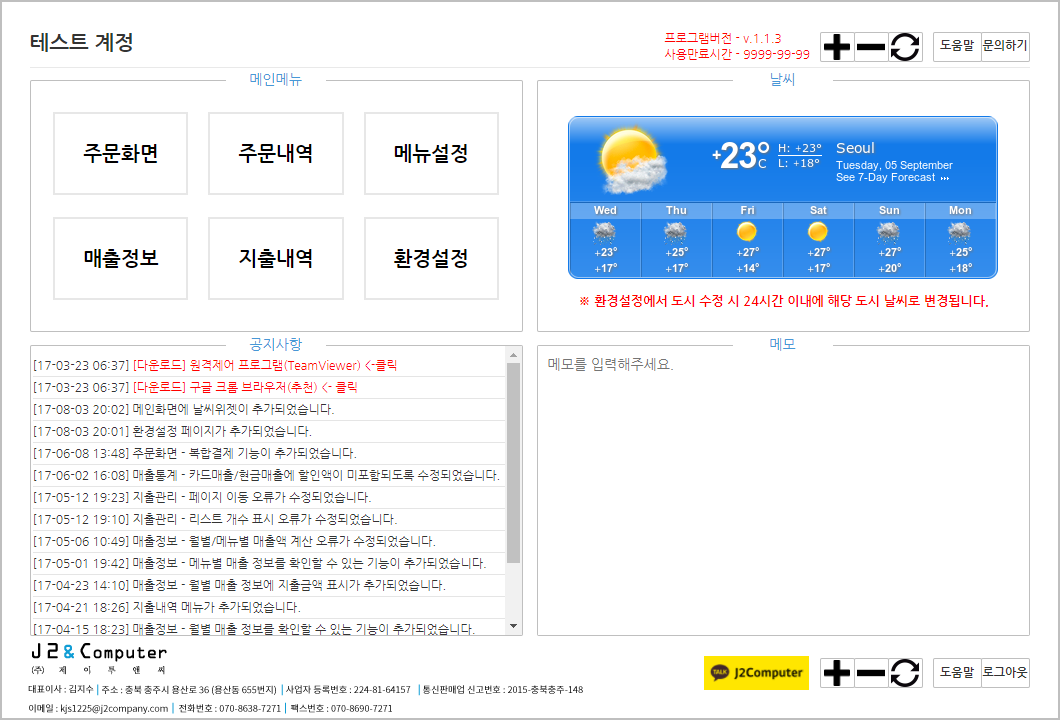Click the Seoul city name in weather widget
The height and width of the screenshot is (720, 1060).
click(855, 148)
